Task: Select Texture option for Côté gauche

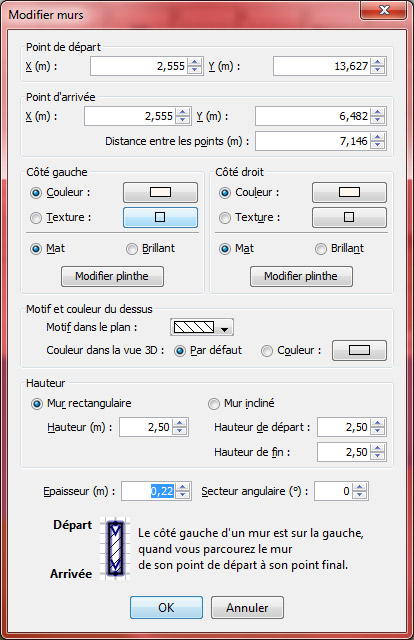Action: pos(36,218)
